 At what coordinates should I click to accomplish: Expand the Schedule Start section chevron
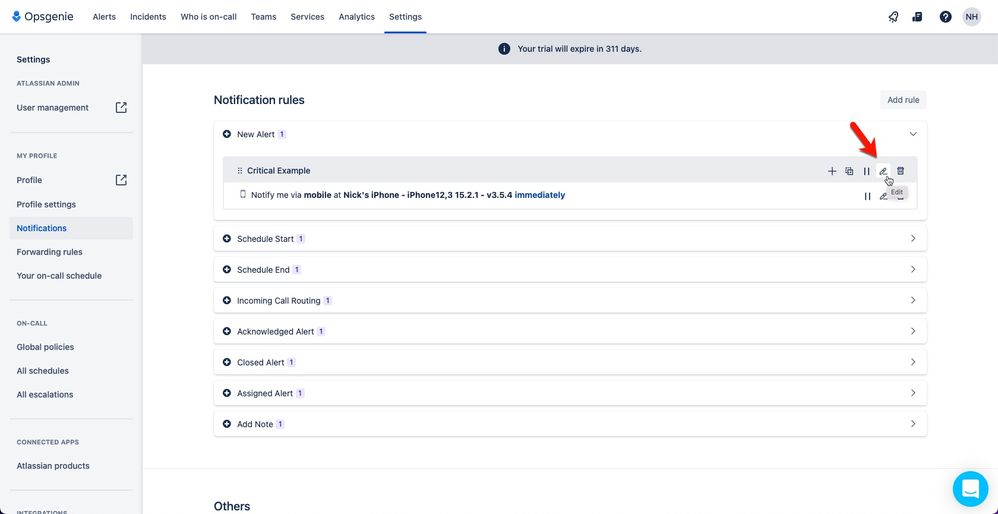point(913,239)
